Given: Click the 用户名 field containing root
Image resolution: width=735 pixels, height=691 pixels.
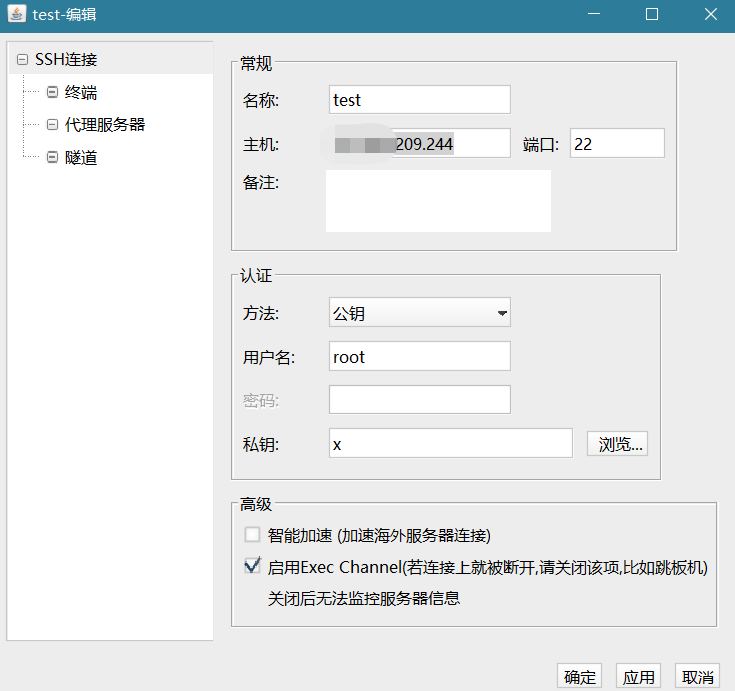Looking at the screenshot, I should coord(420,356).
